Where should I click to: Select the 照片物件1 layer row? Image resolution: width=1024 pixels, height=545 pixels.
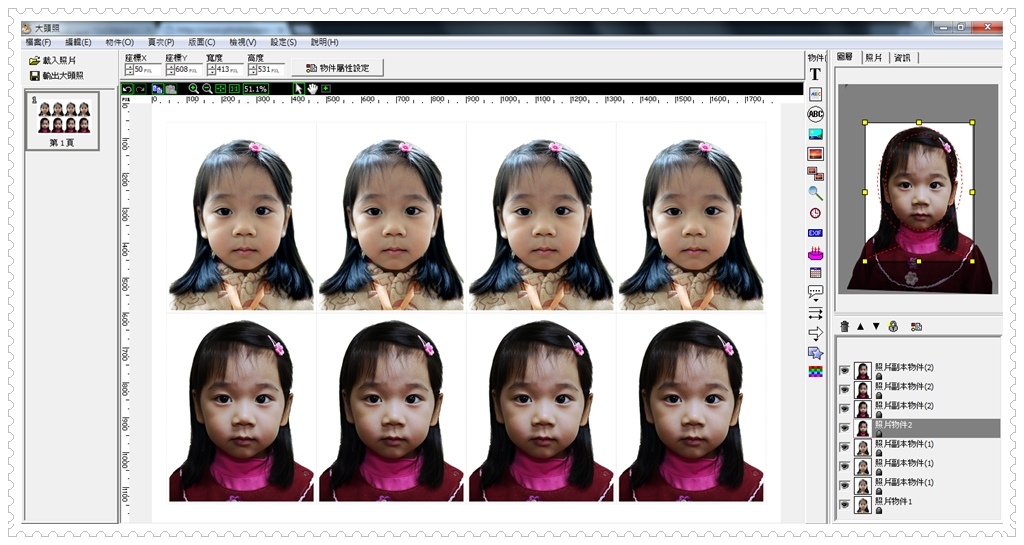pyautogui.click(x=918, y=505)
